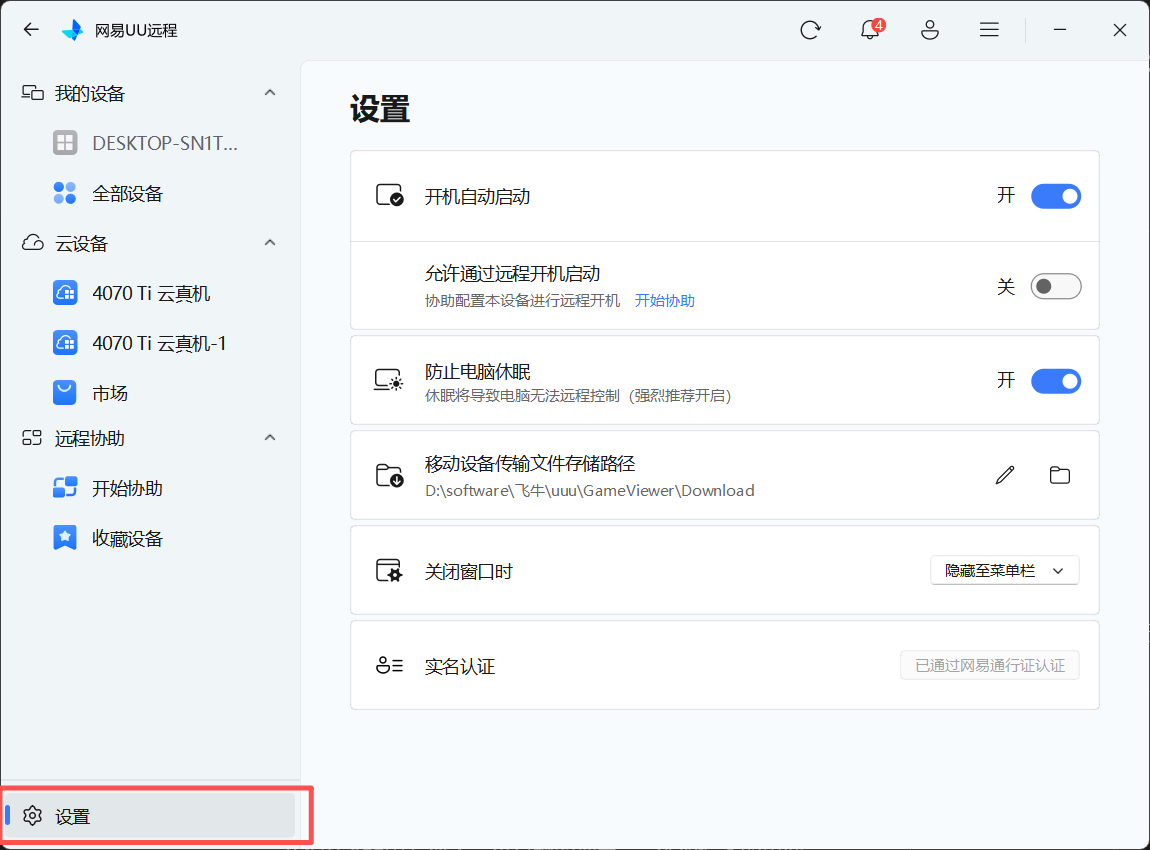Minimize the 网易UU远程 window
Viewport: 1150px width, 850px height.
[x=1060, y=29]
